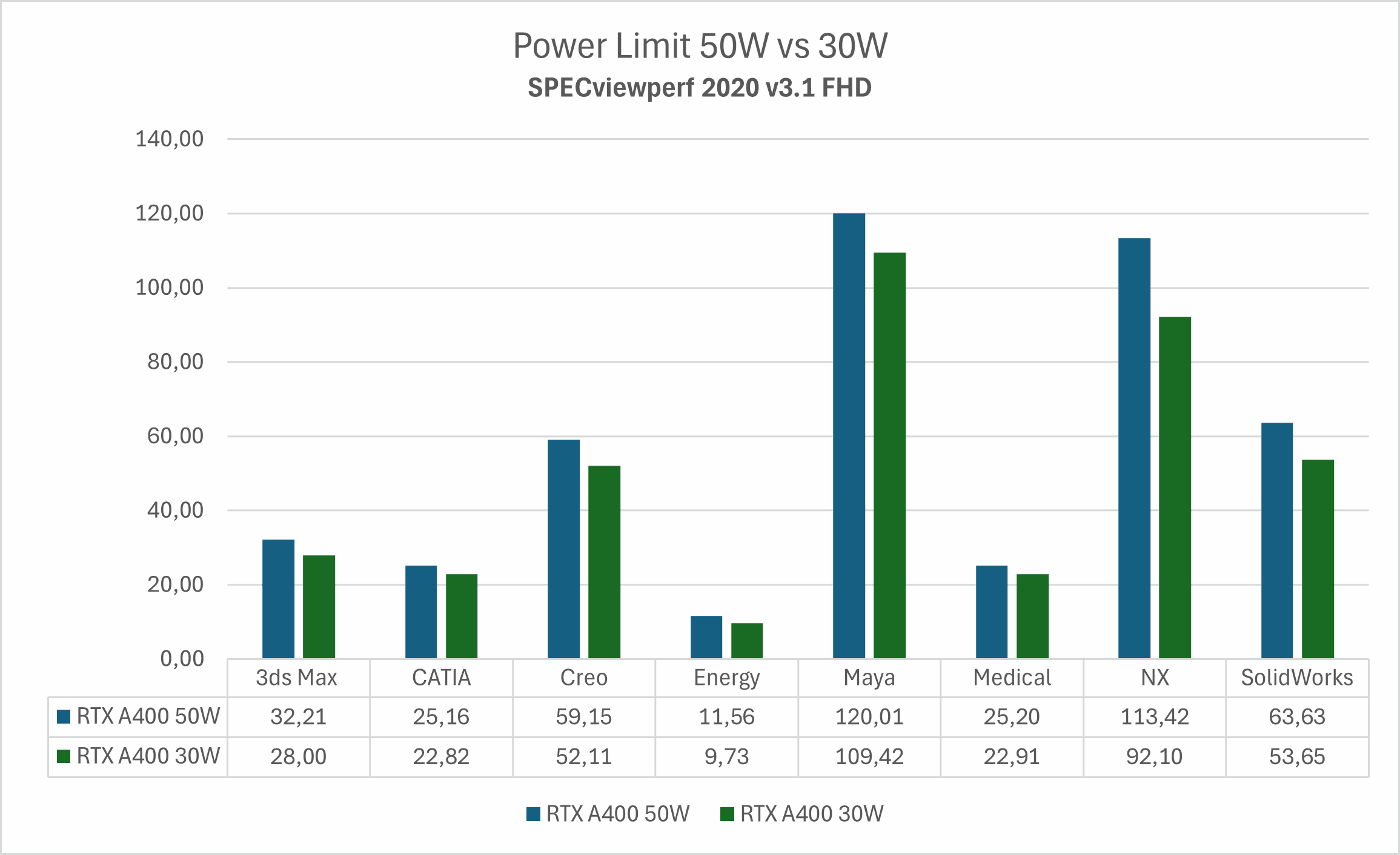Image resolution: width=1400 pixels, height=855 pixels.
Task: Select the RTX A400 50W row label
Action: pos(147,716)
